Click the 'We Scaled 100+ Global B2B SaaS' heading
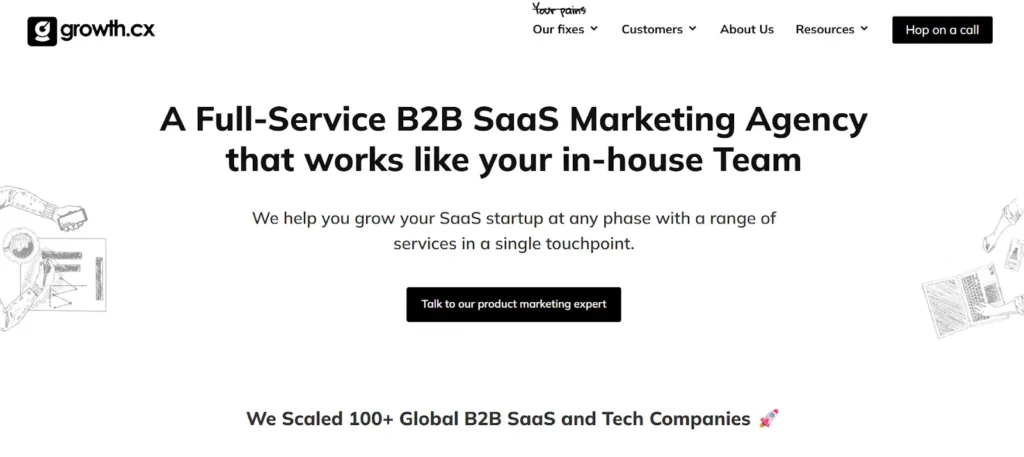The image size is (1024, 457). tap(498, 418)
